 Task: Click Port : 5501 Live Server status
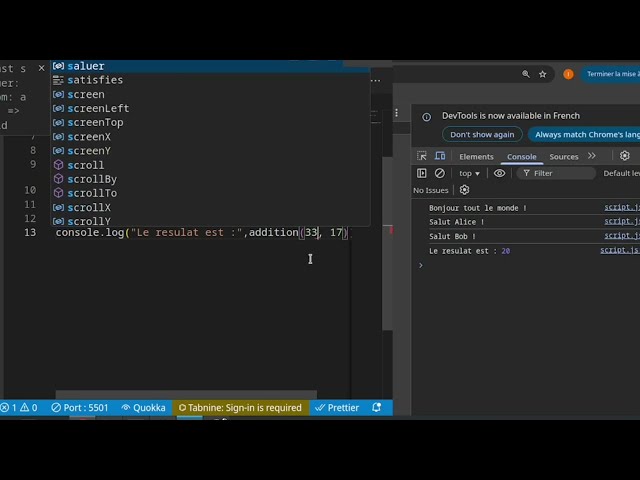click(80, 407)
